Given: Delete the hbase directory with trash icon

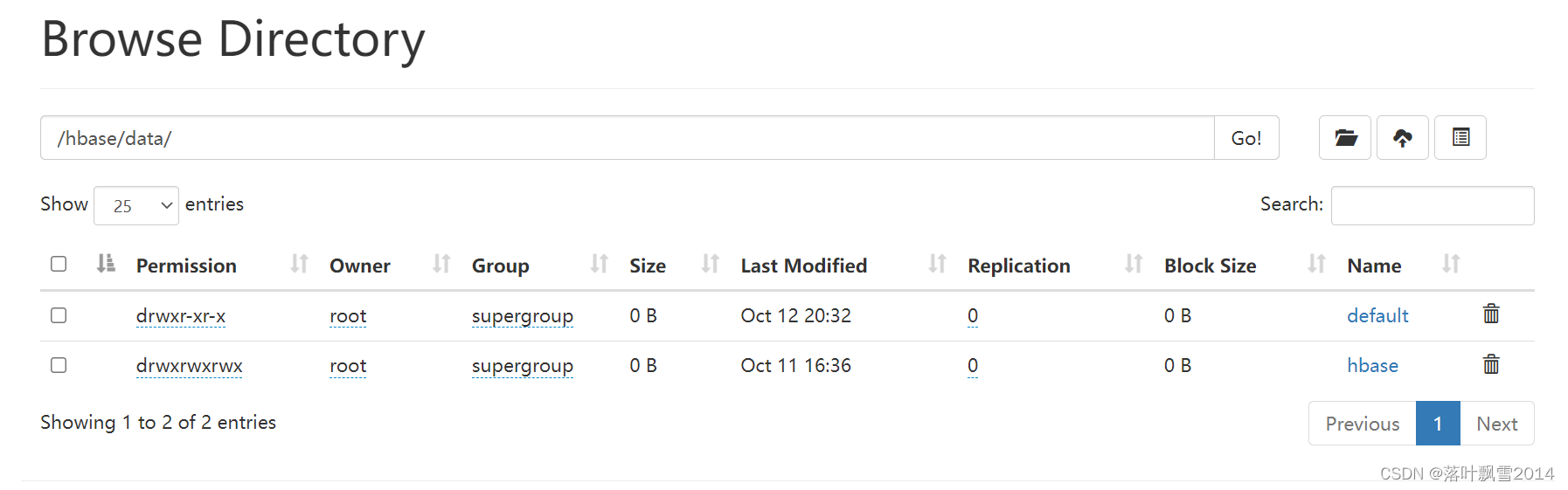Looking at the screenshot, I should pos(1491,364).
